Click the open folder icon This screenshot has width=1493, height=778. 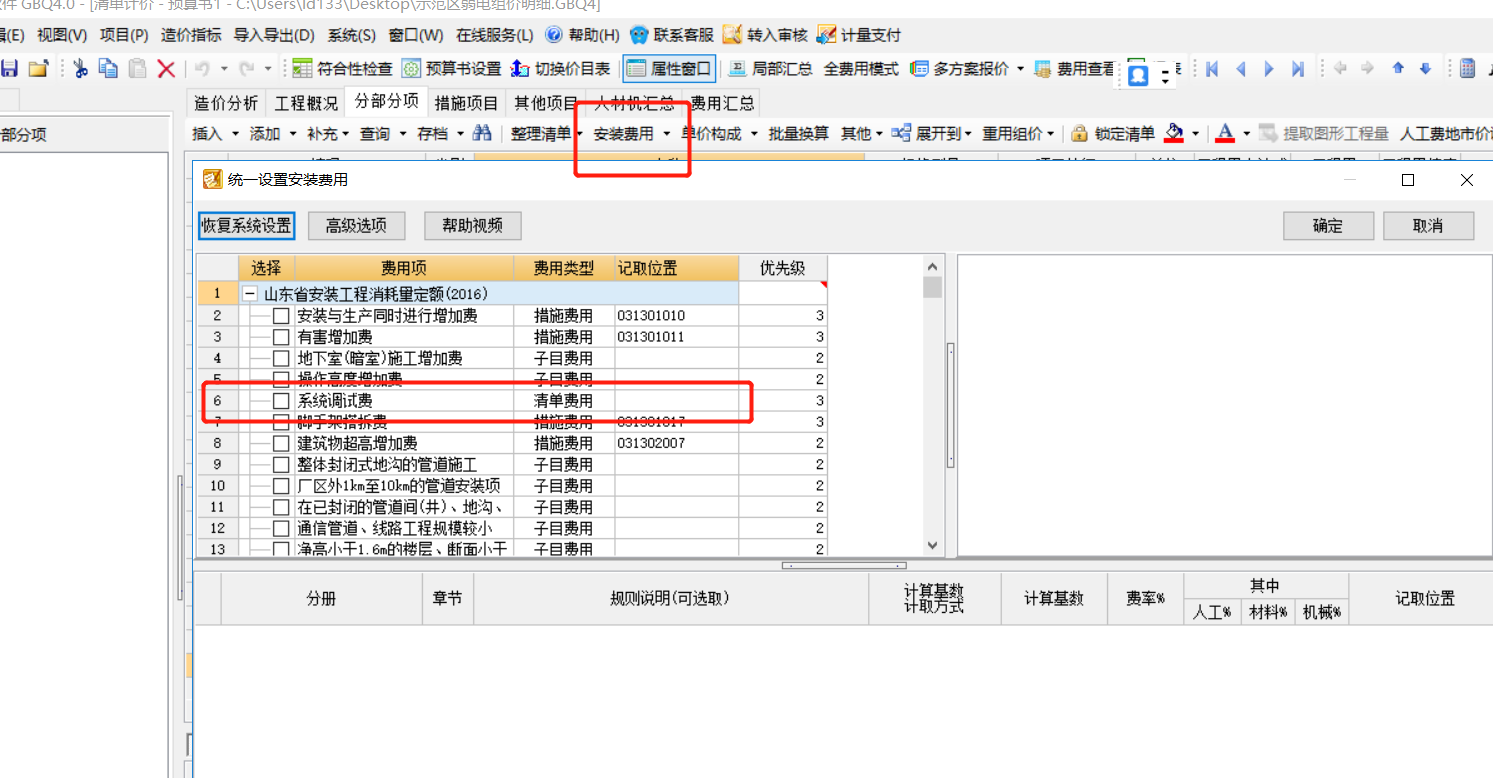38,69
